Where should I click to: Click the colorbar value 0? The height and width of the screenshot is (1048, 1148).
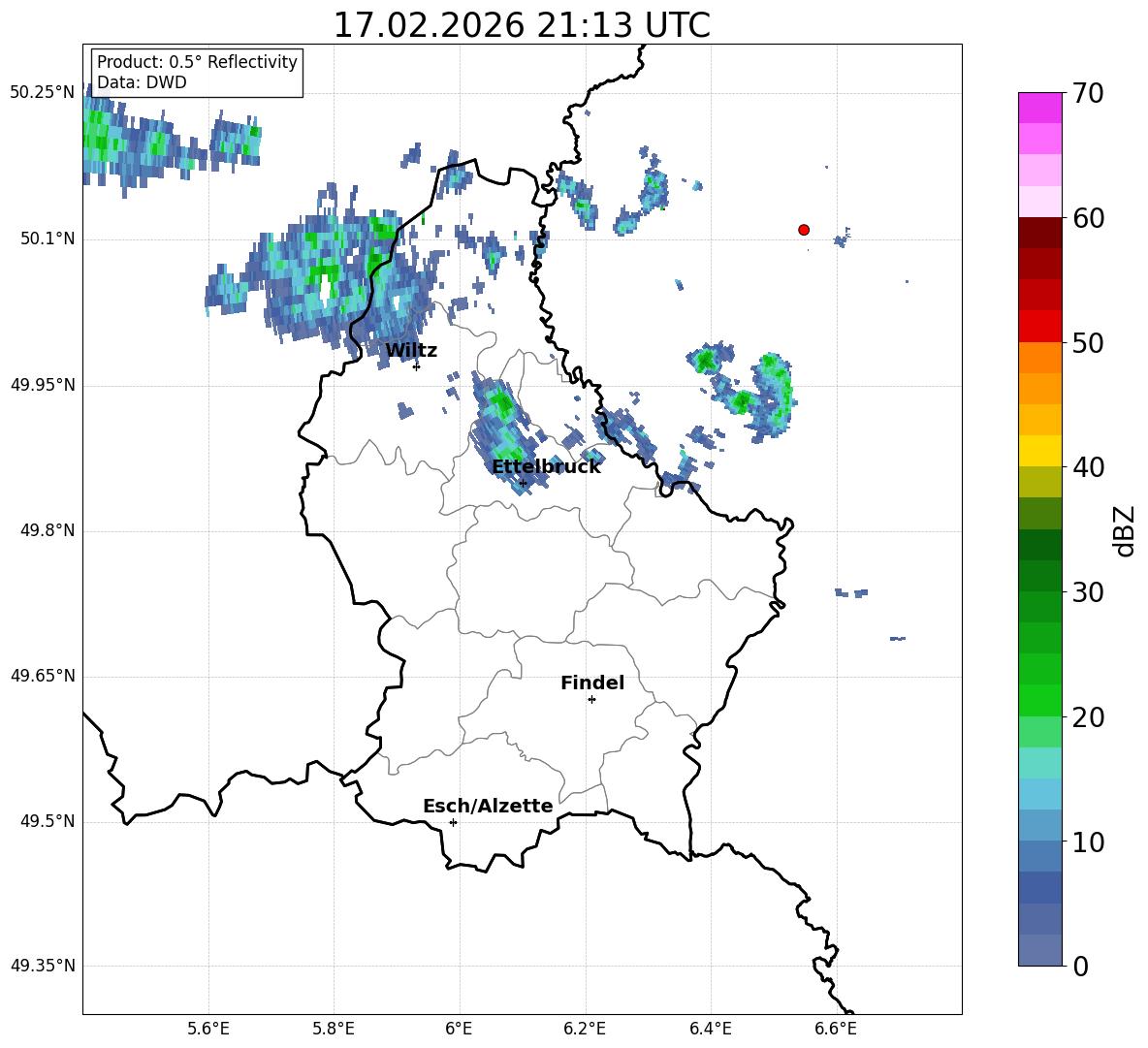pos(1080,966)
